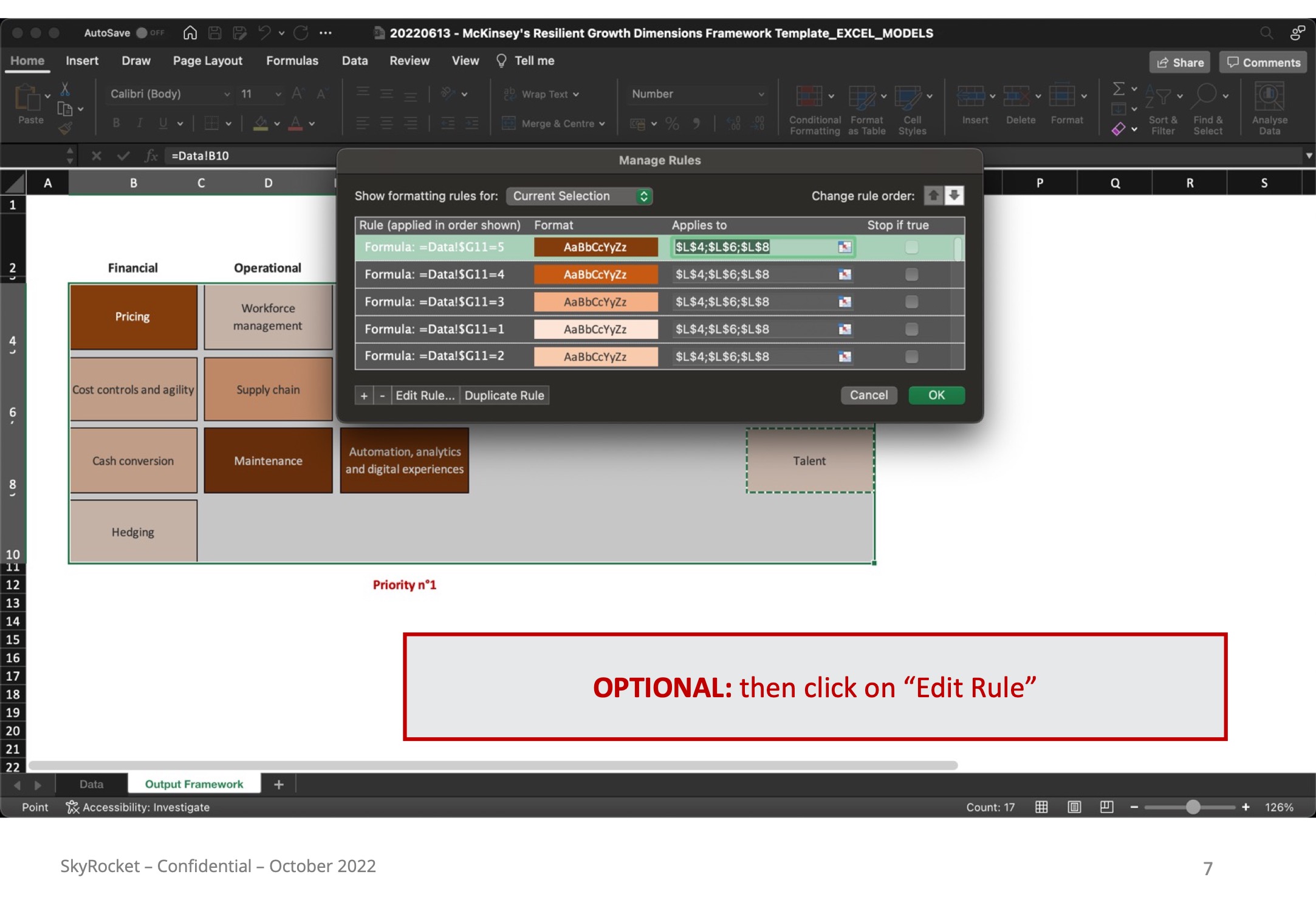Click the Home icon in title bar

(190, 33)
